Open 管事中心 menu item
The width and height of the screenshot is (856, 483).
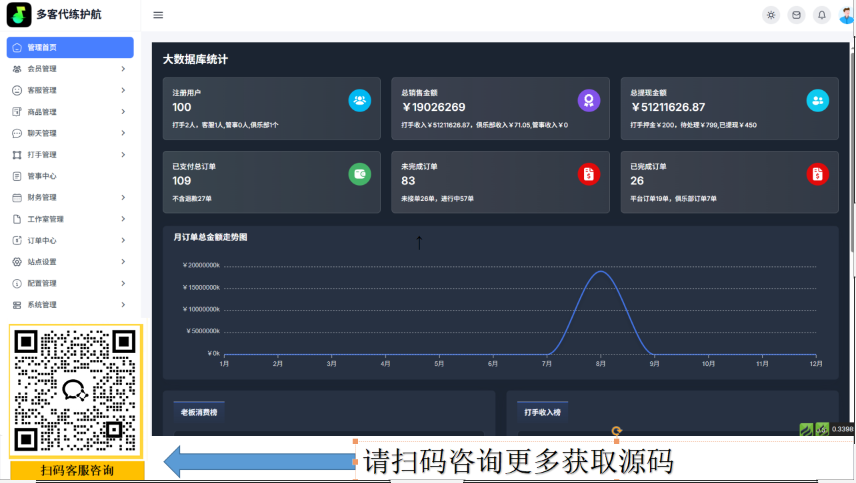click(70, 176)
